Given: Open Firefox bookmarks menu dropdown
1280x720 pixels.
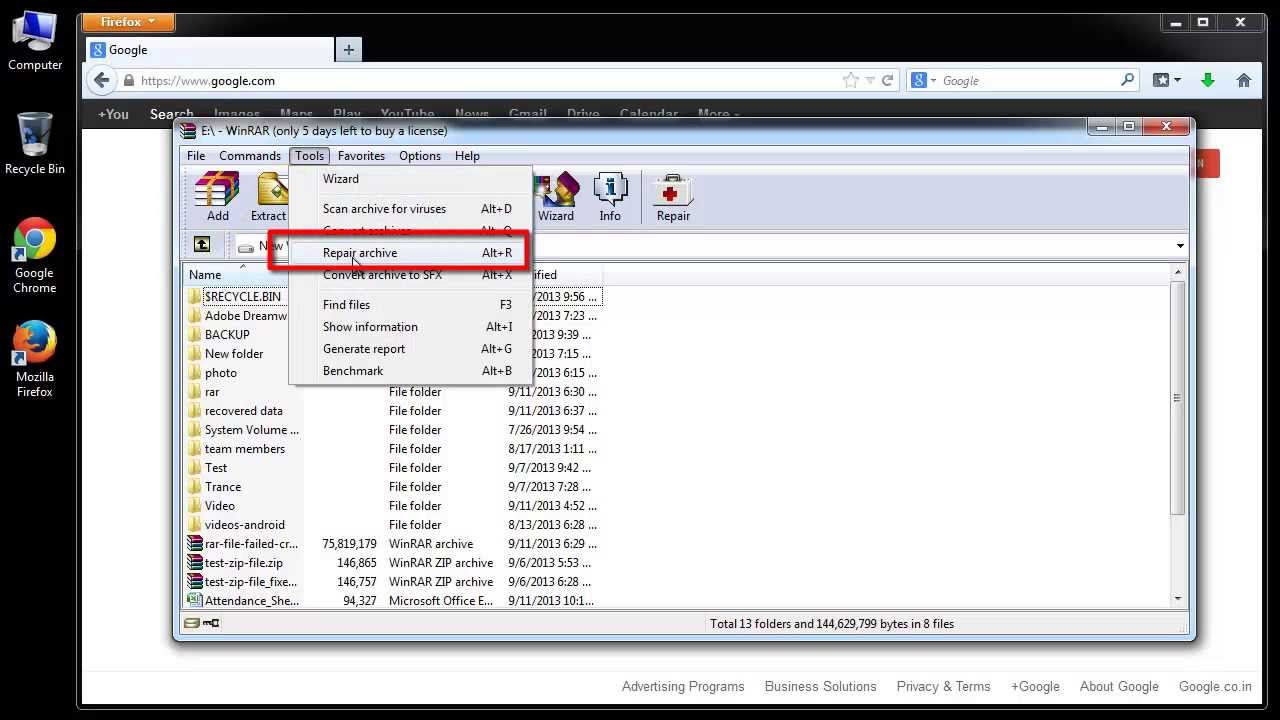Looking at the screenshot, I should click(1166, 81).
